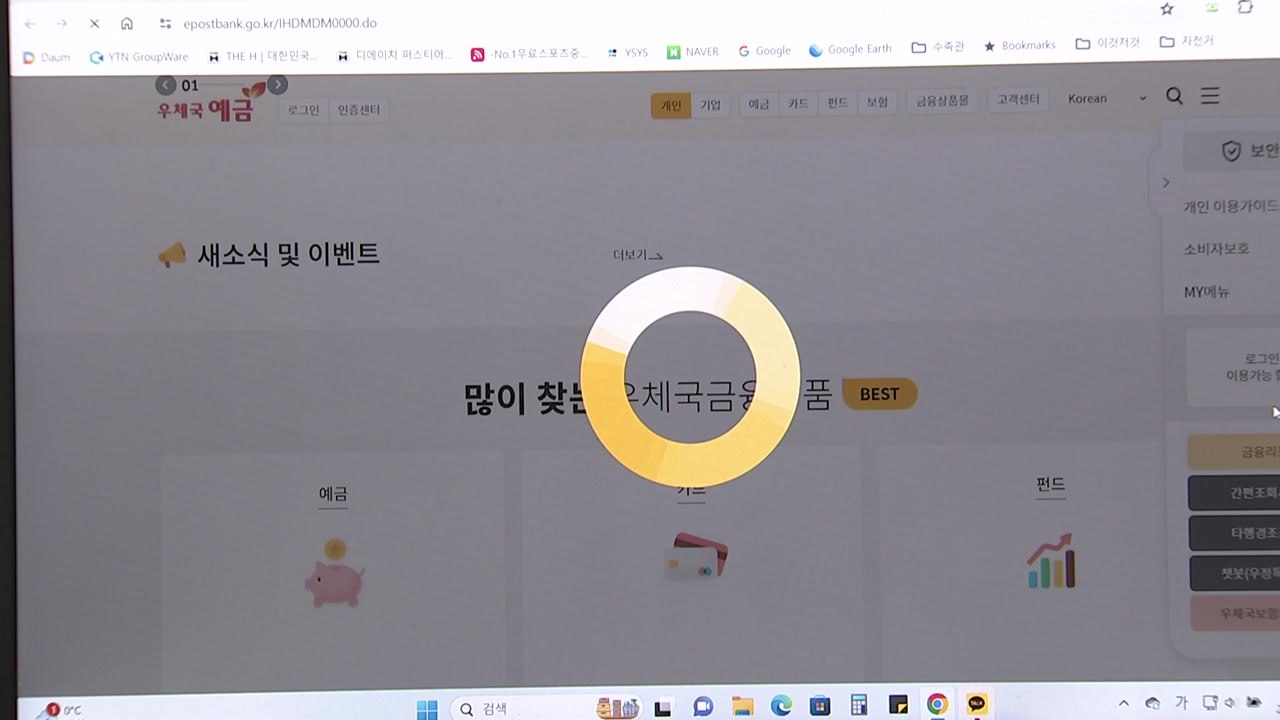Open Microsoft Store from the taskbar
The width and height of the screenshot is (1280, 720).
(x=820, y=705)
